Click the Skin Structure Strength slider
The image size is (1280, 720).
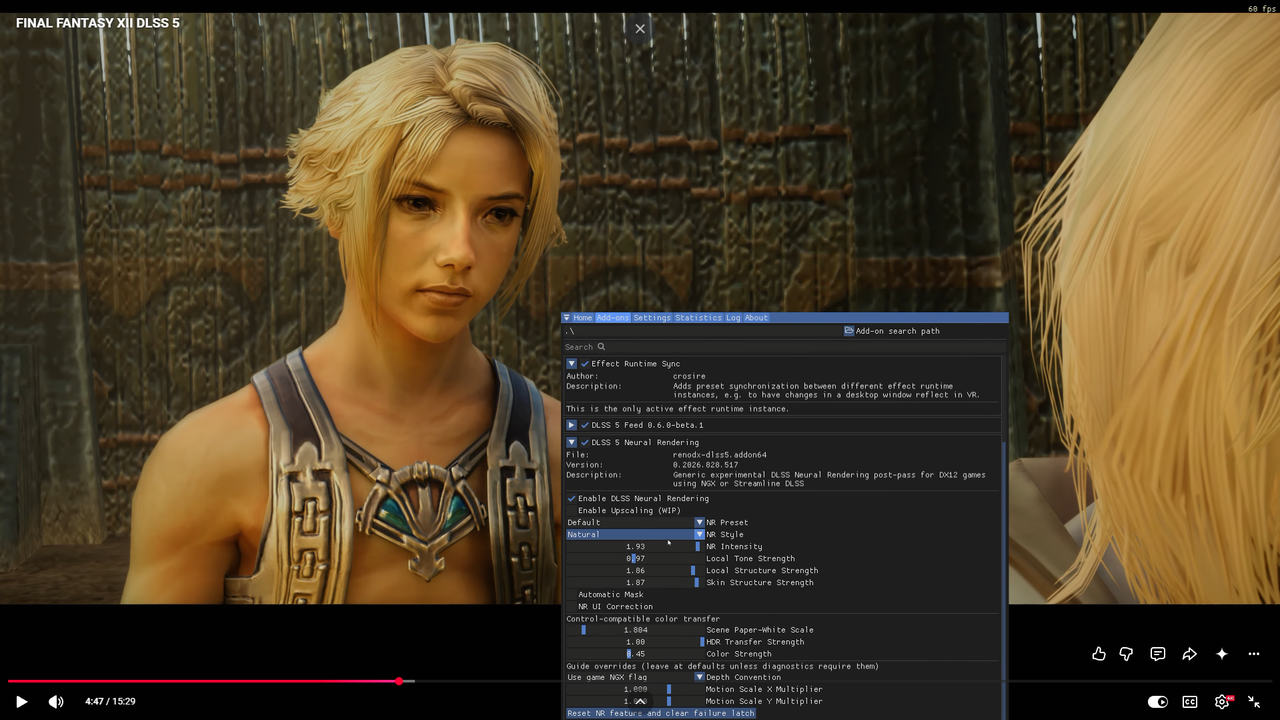635,582
